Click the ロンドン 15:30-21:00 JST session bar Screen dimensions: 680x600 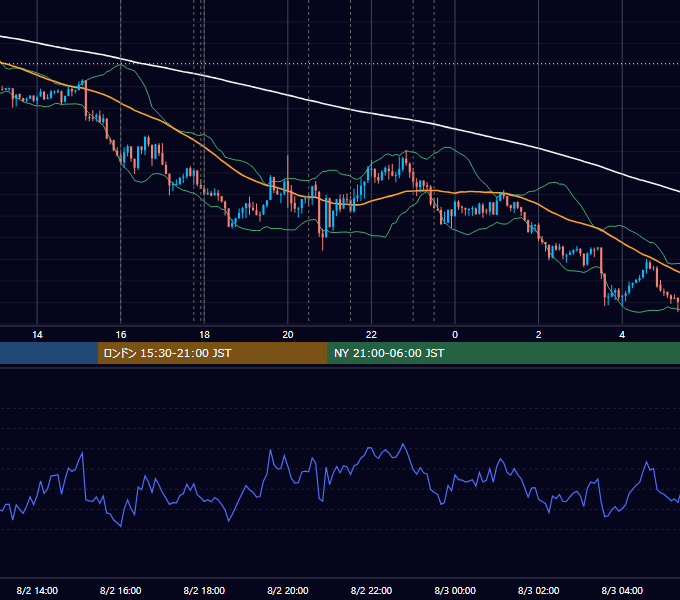point(212,353)
